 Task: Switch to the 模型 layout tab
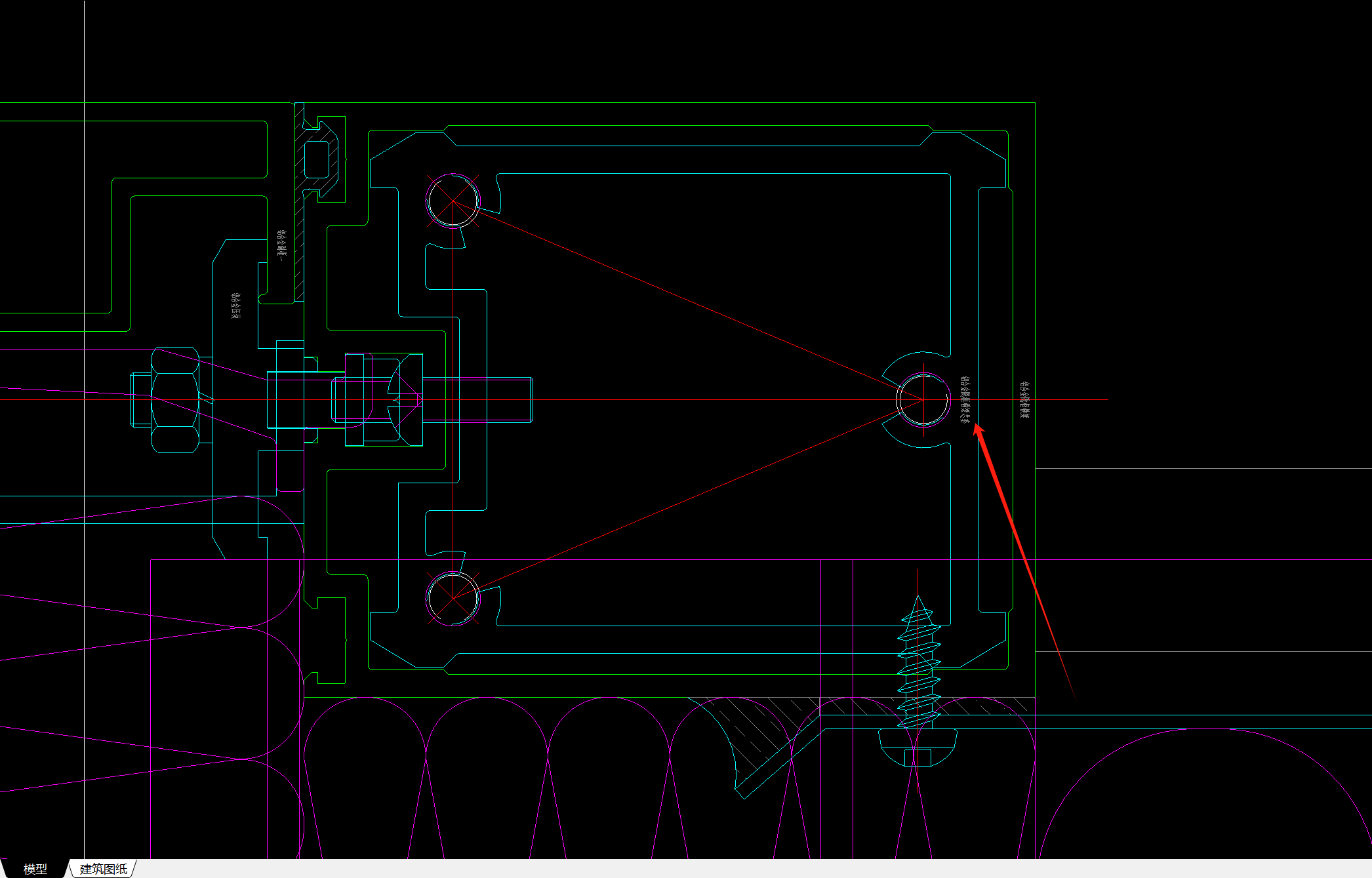(35, 869)
